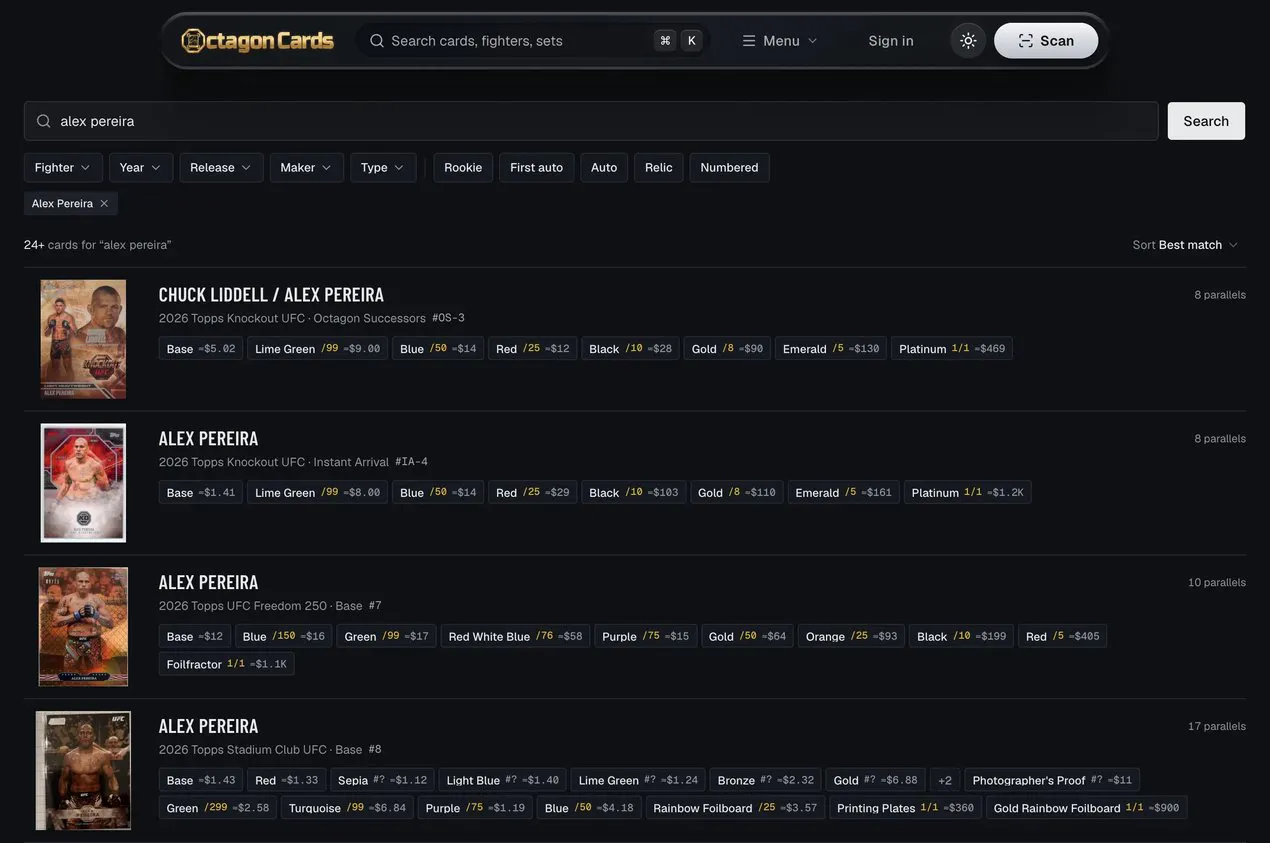Show the +2 more parallels
The height and width of the screenshot is (843, 1270).
pyautogui.click(x=945, y=781)
